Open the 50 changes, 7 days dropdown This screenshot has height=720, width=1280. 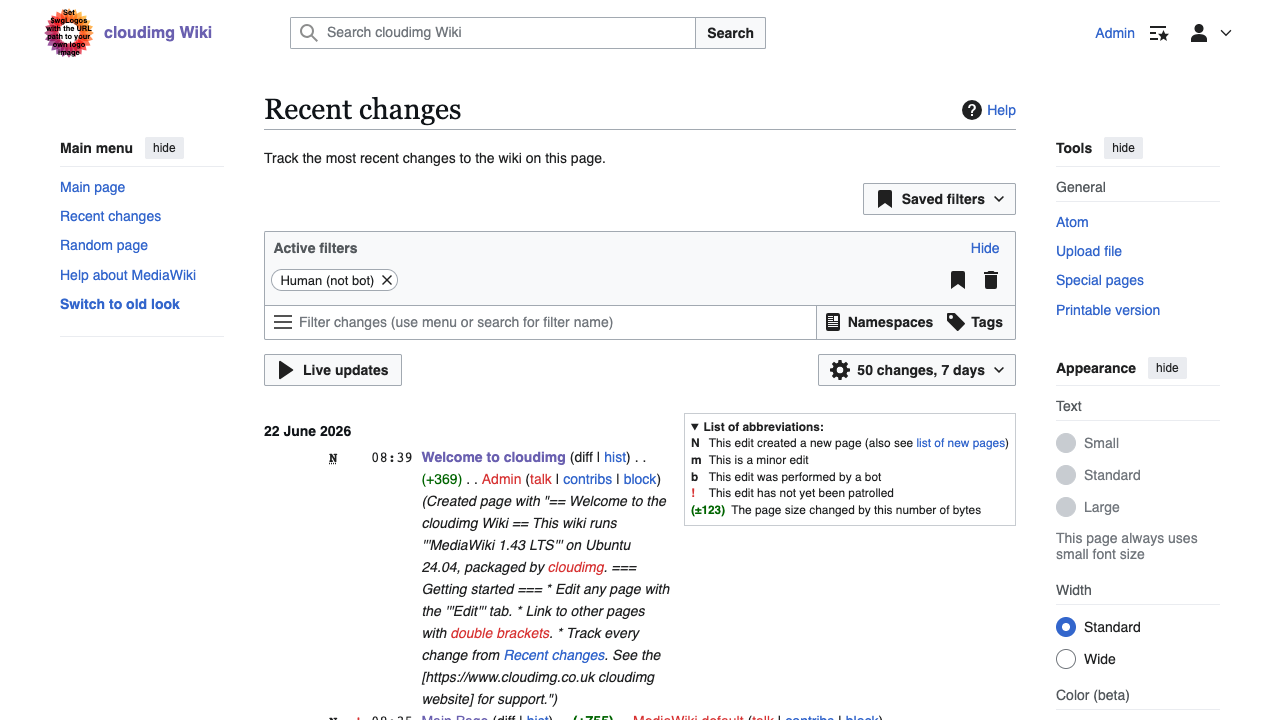(x=917, y=370)
